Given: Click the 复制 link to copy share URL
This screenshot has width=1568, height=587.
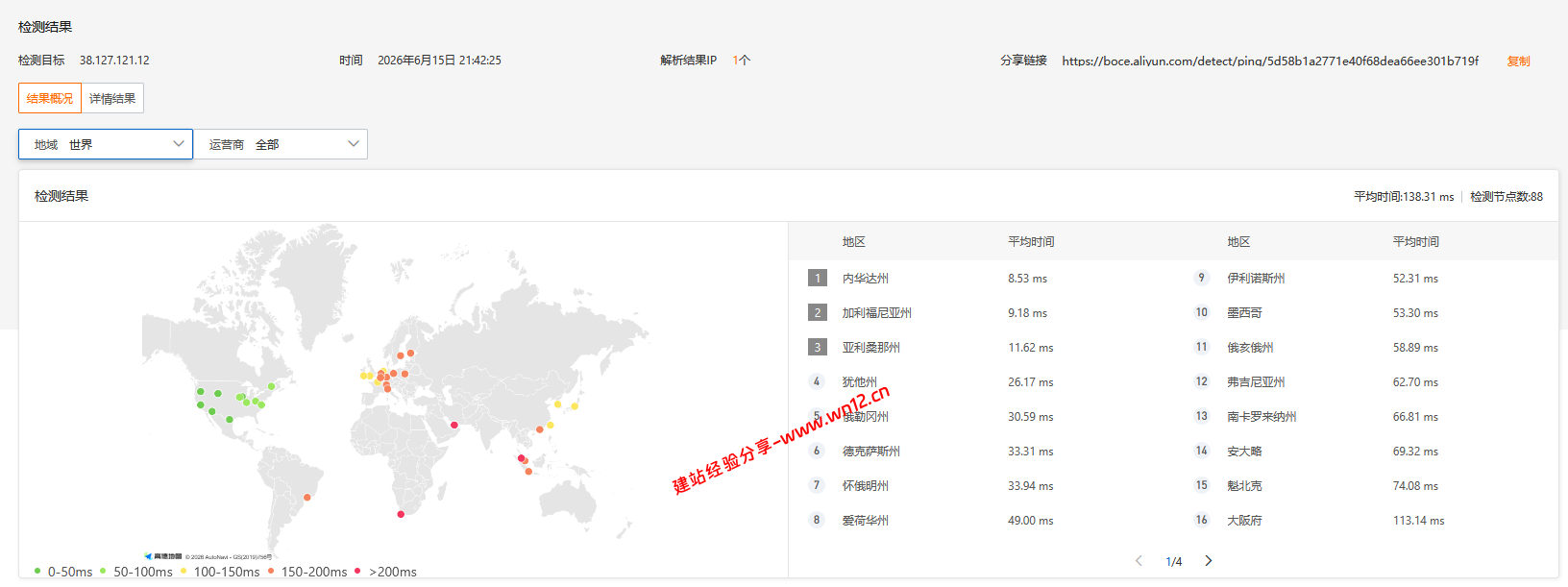Looking at the screenshot, I should point(1518,61).
